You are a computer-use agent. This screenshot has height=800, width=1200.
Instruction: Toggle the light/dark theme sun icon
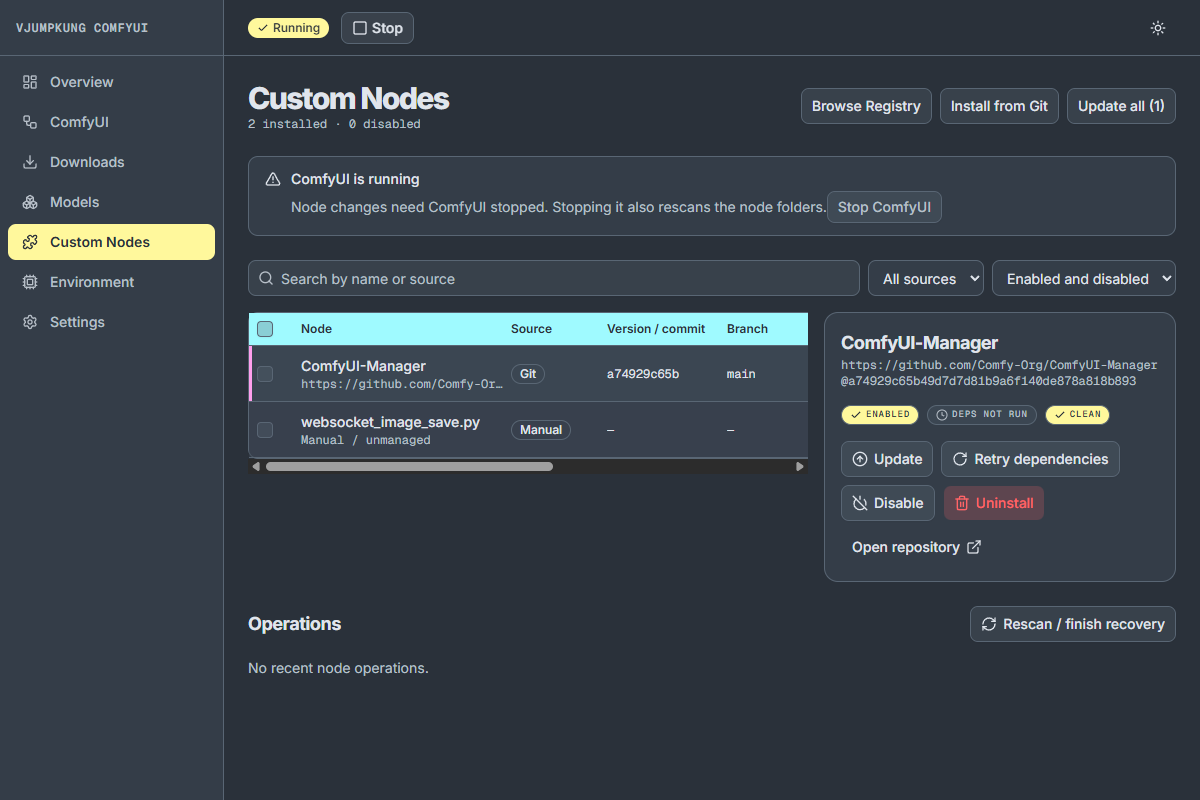pyautogui.click(x=1158, y=28)
